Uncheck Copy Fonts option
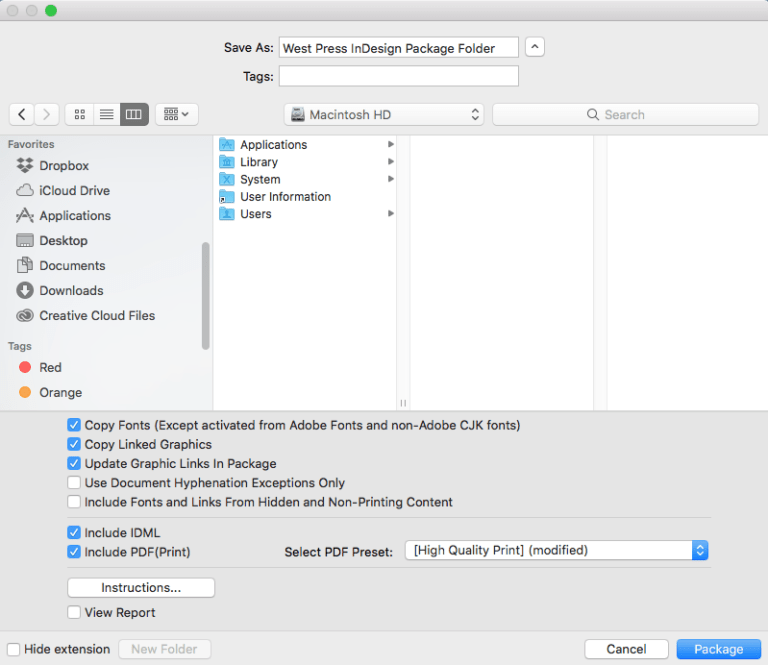This screenshot has height=665, width=768. 74,425
